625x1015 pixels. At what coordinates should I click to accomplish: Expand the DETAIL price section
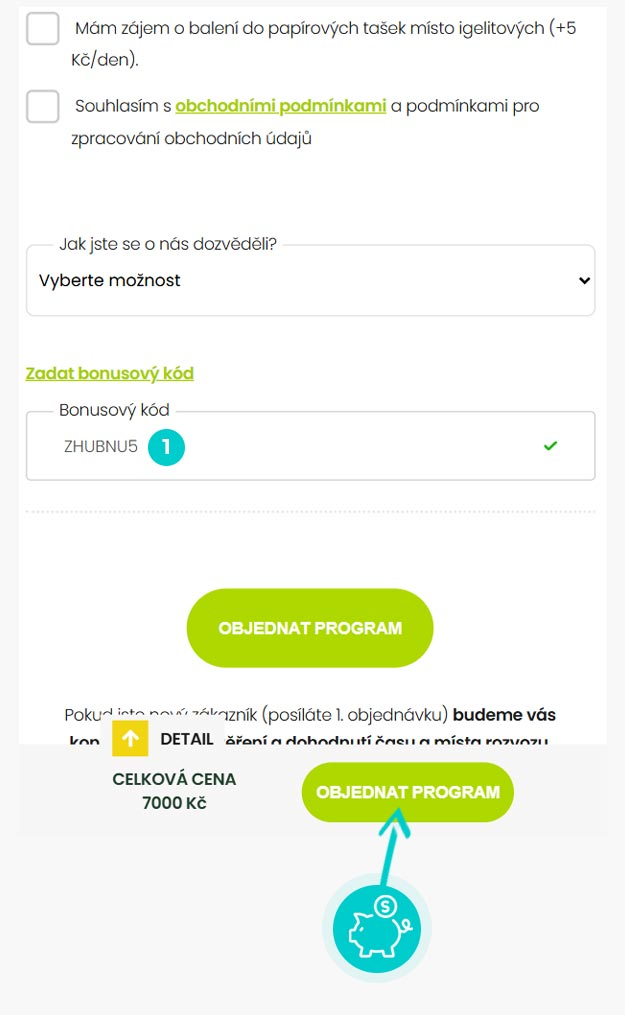pos(187,738)
